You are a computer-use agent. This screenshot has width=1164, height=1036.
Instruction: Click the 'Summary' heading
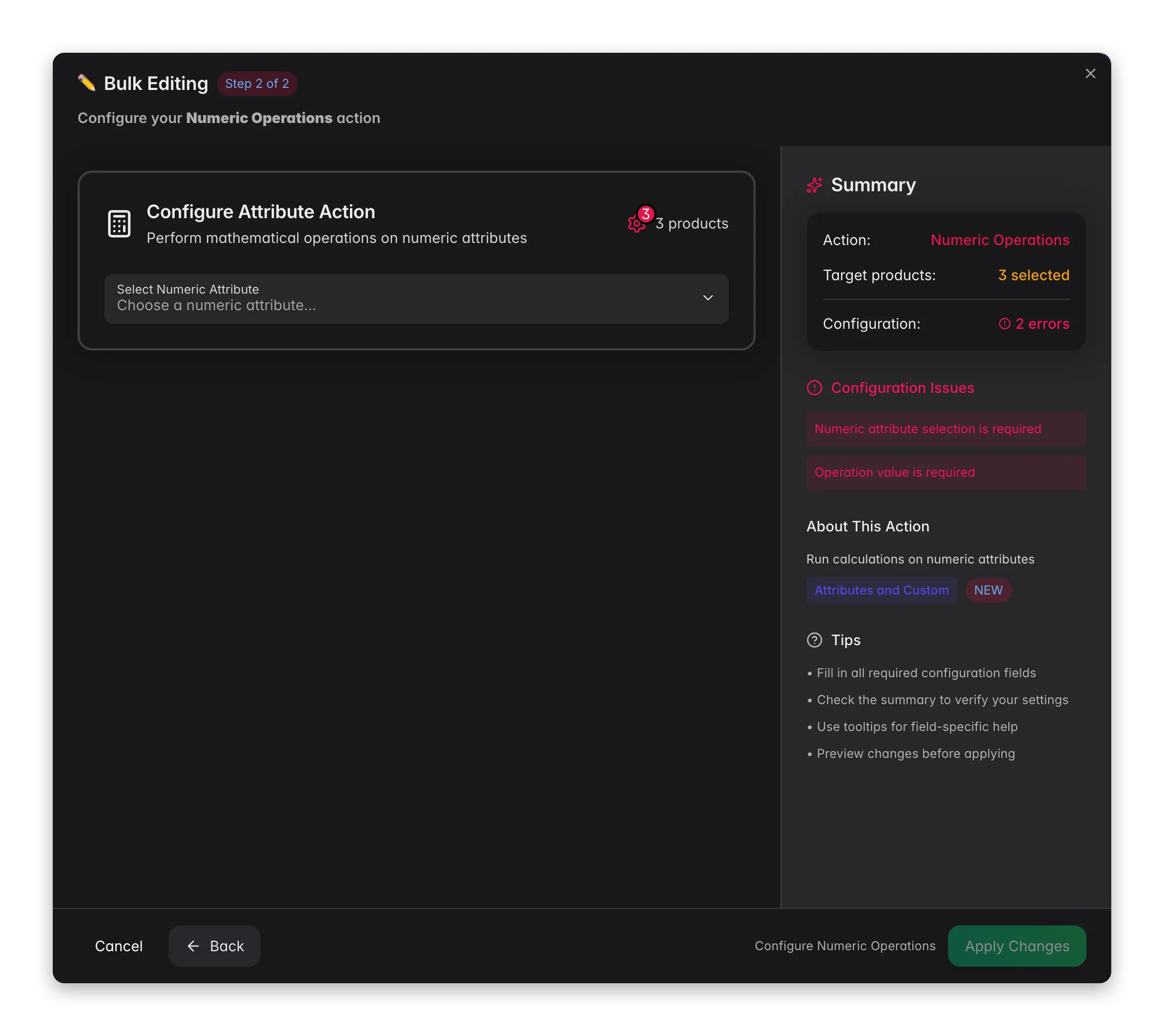[874, 185]
